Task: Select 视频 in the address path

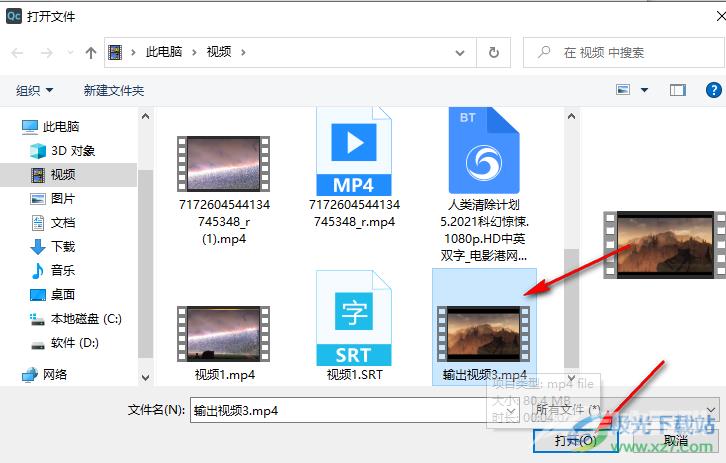Action: pos(219,52)
